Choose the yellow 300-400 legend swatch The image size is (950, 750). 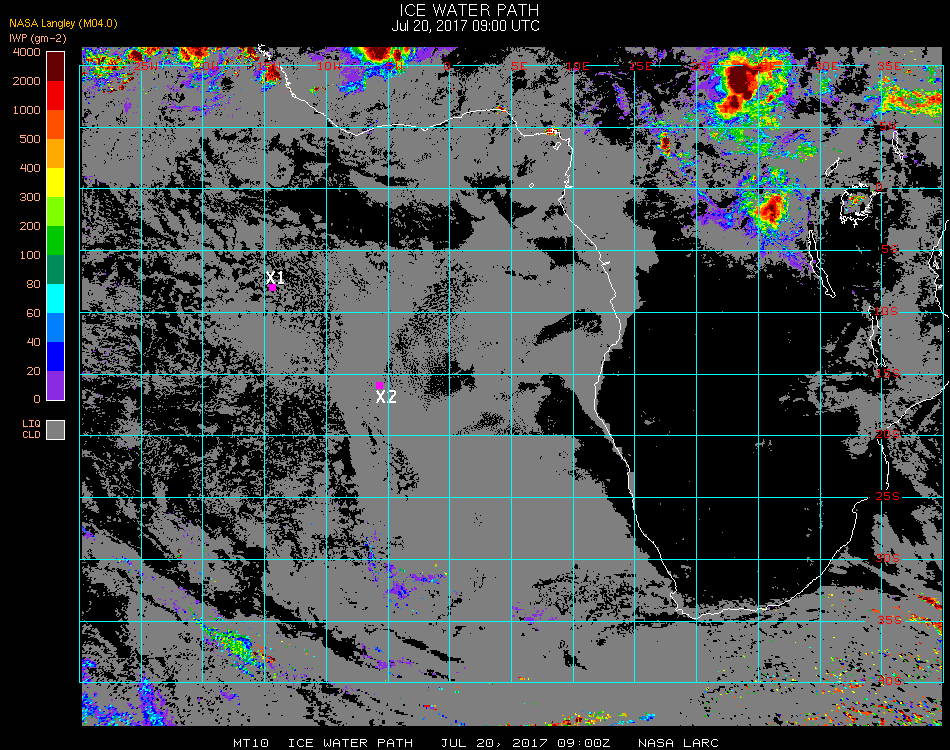coord(56,183)
